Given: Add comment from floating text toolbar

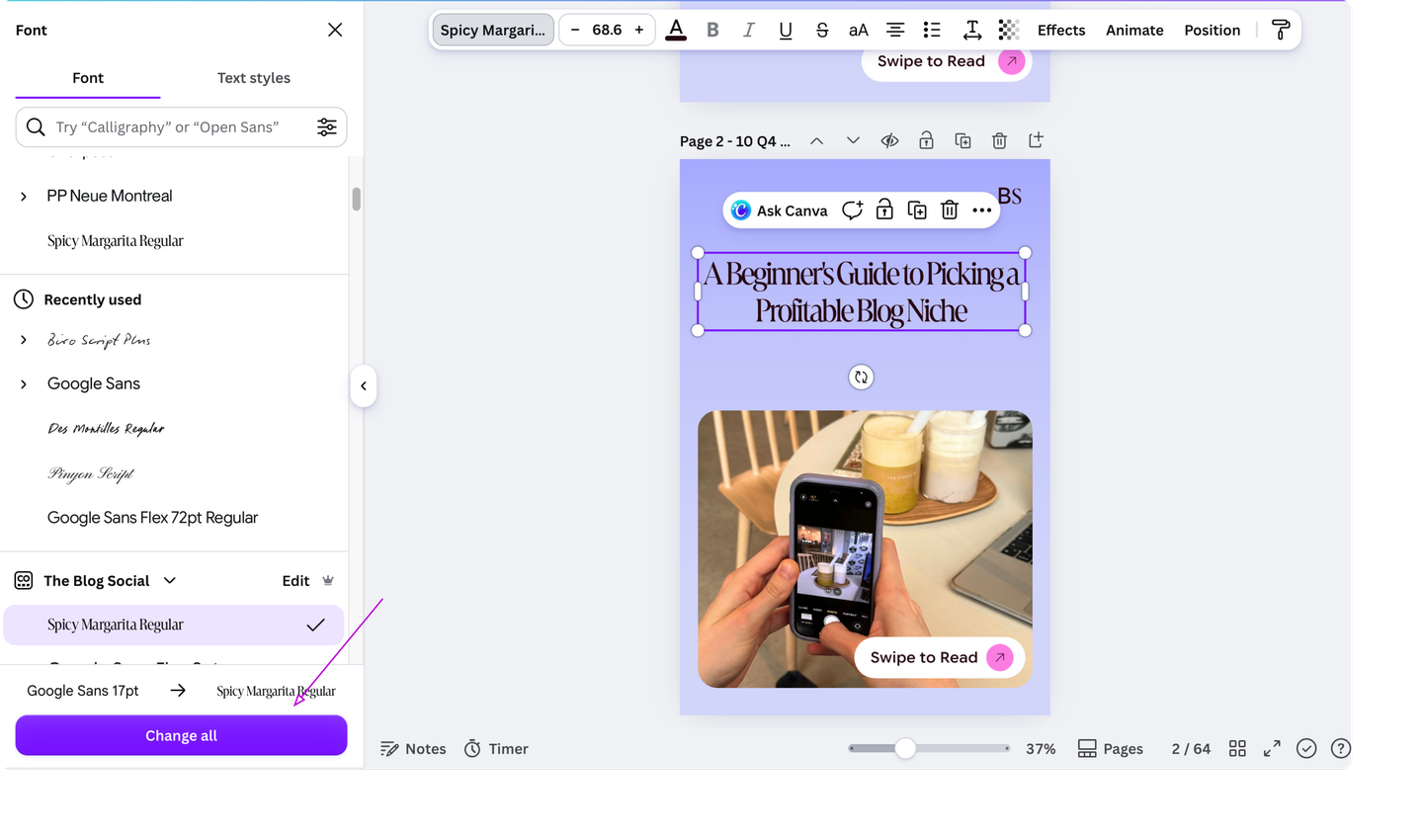Looking at the screenshot, I should click(x=852, y=210).
